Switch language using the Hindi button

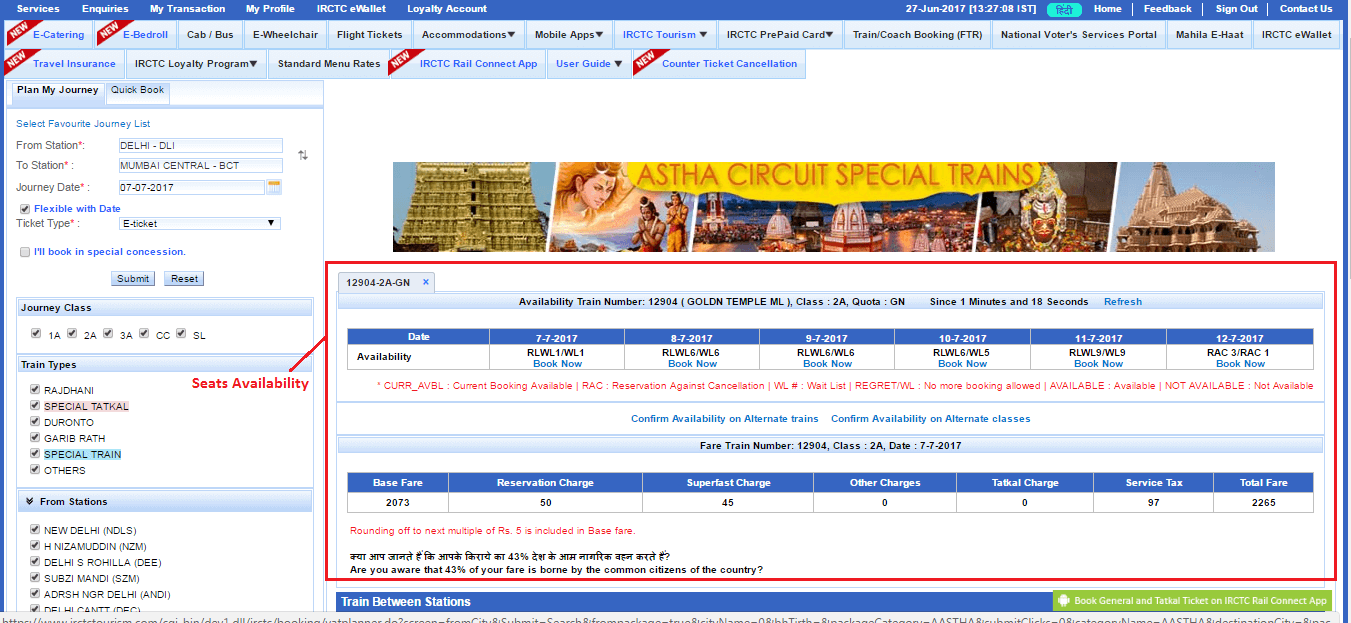point(1064,9)
